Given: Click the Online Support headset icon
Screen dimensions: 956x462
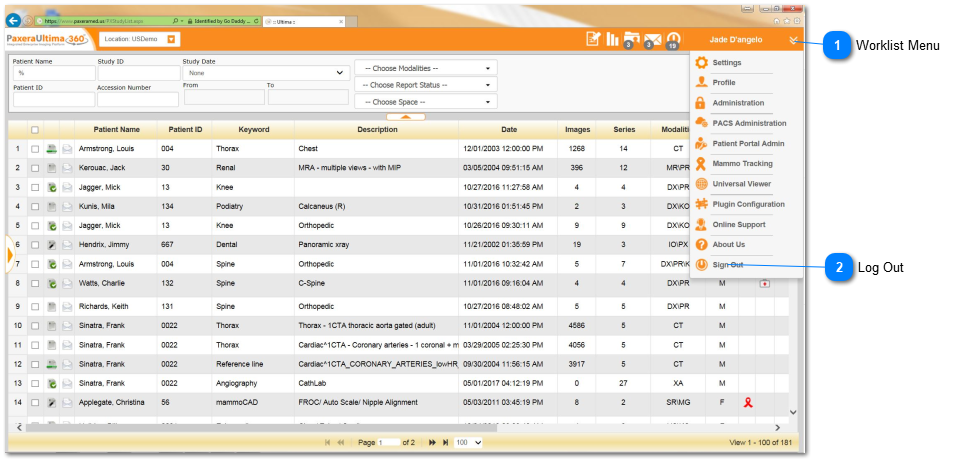Looking at the screenshot, I should pos(702,224).
